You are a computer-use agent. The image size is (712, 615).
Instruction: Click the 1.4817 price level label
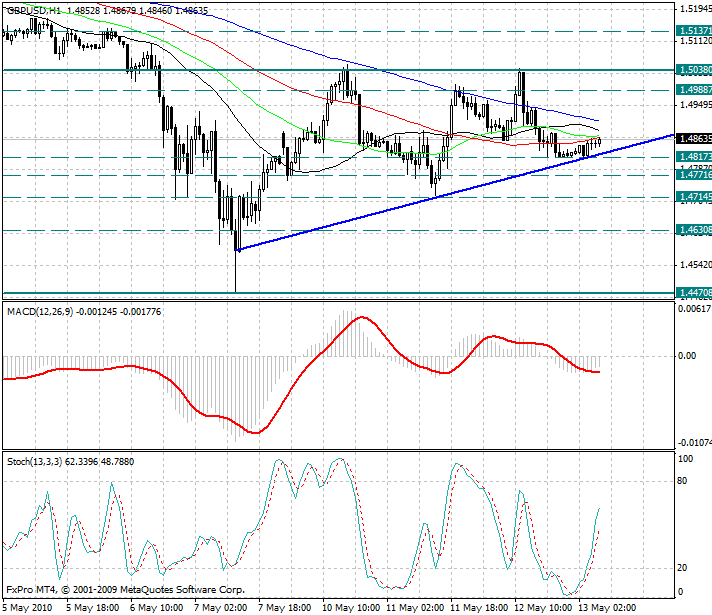point(694,157)
